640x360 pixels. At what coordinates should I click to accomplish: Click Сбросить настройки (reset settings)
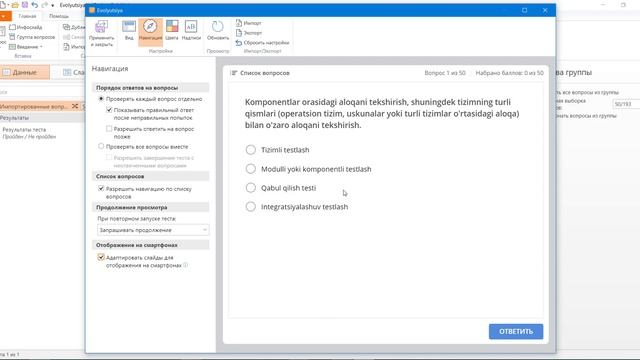coord(262,42)
